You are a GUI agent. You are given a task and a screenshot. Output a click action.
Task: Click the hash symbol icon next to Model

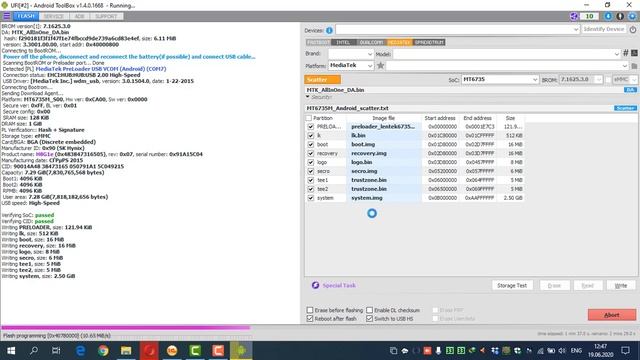625,53
